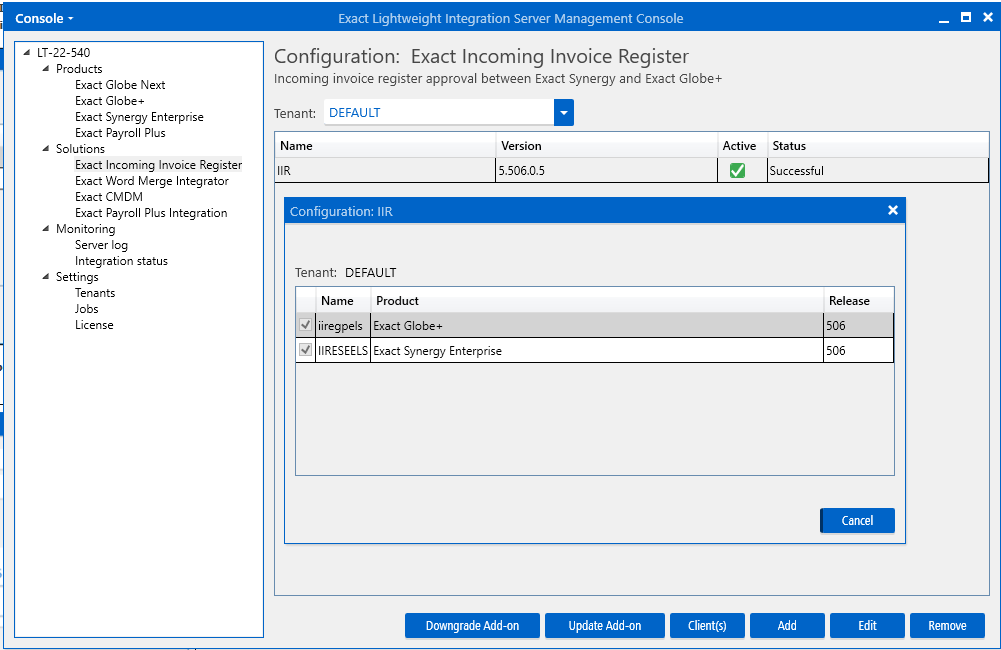The width and height of the screenshot is (1001, 650).
Task: Collapse the Solutions tree section
Action: coord(46,149)
